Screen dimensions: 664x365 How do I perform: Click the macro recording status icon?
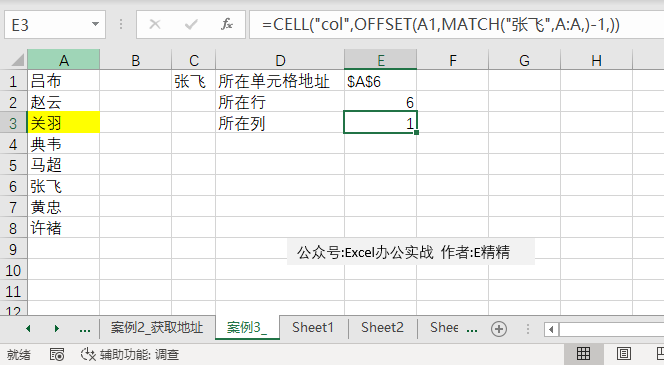point(57,354)
